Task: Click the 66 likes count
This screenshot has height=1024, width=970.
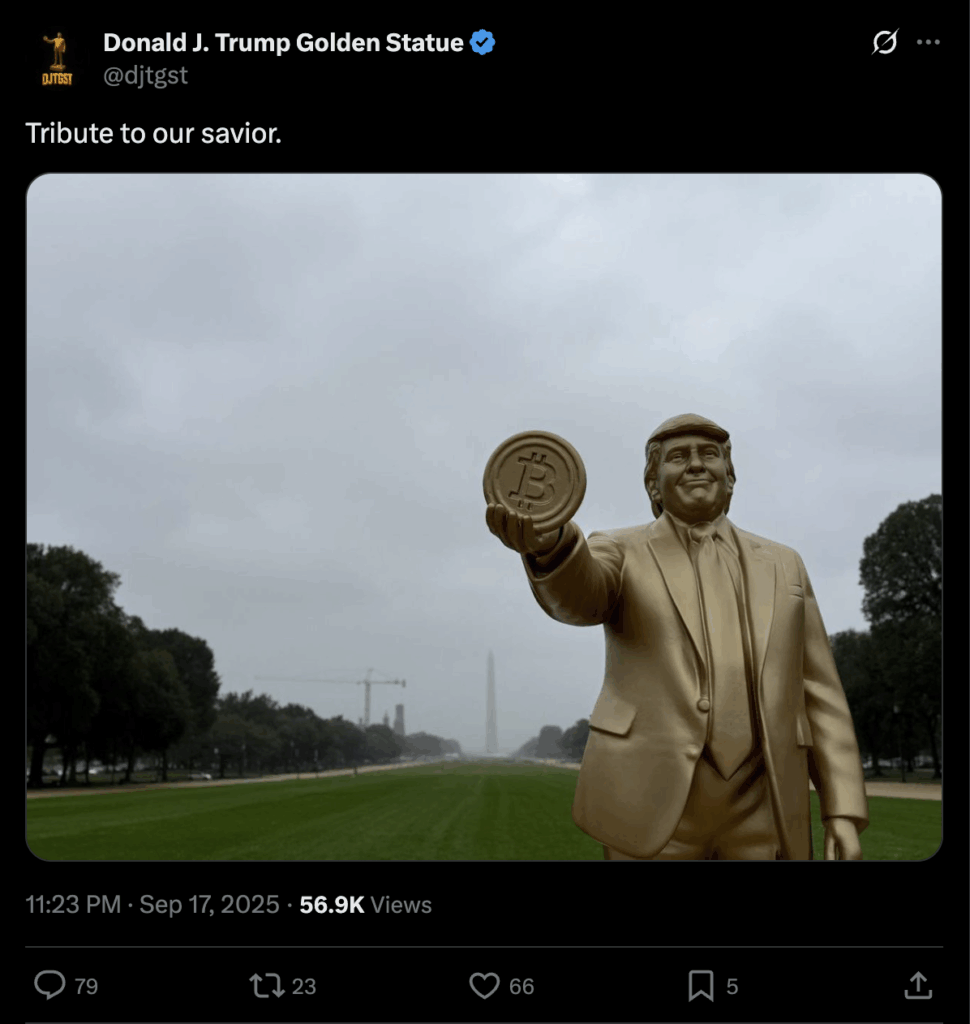Action: (x=521, y=987)
